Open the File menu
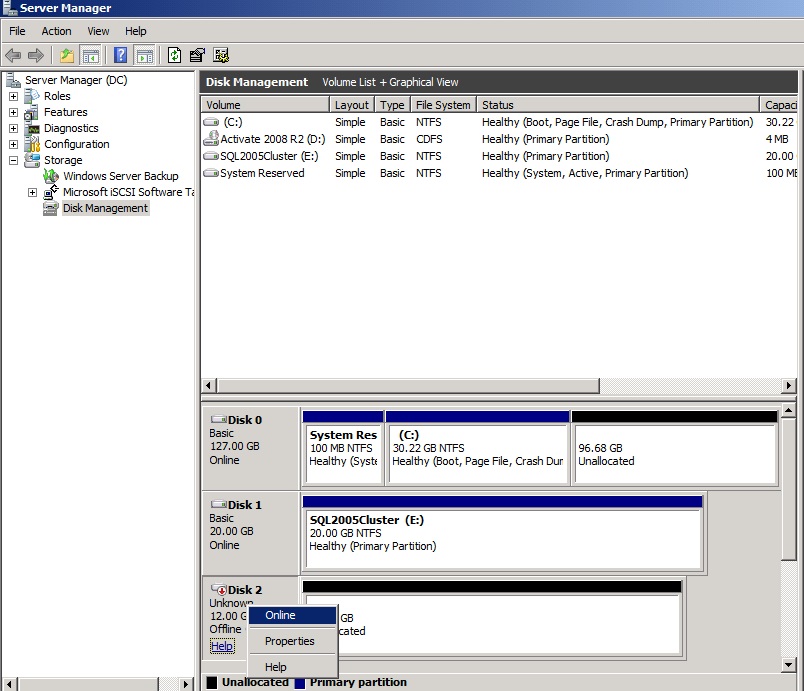Screen dimensions: 804x691 pyautogui.click(x=17, y=31)
